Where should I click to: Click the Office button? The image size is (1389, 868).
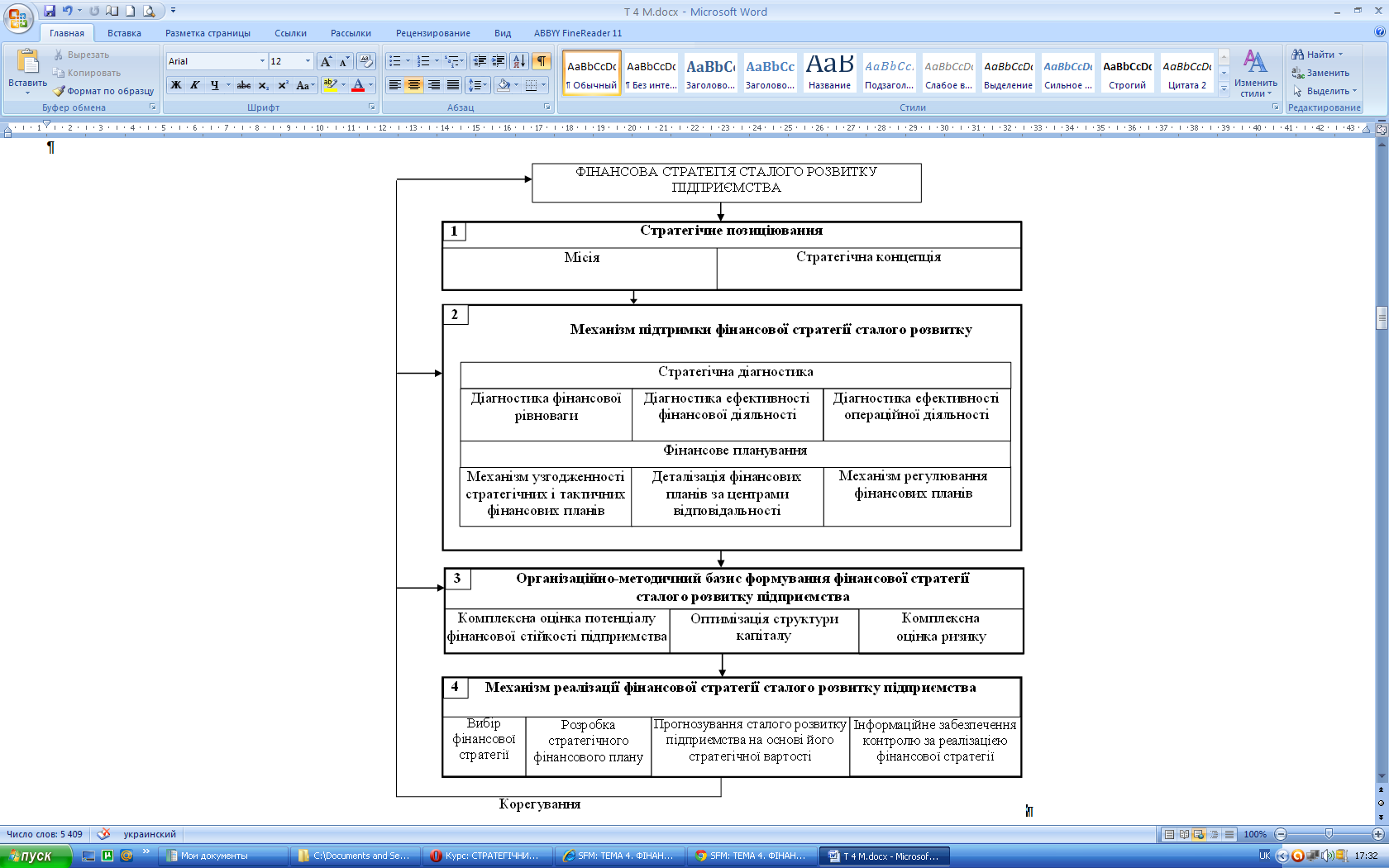(18, 17)
